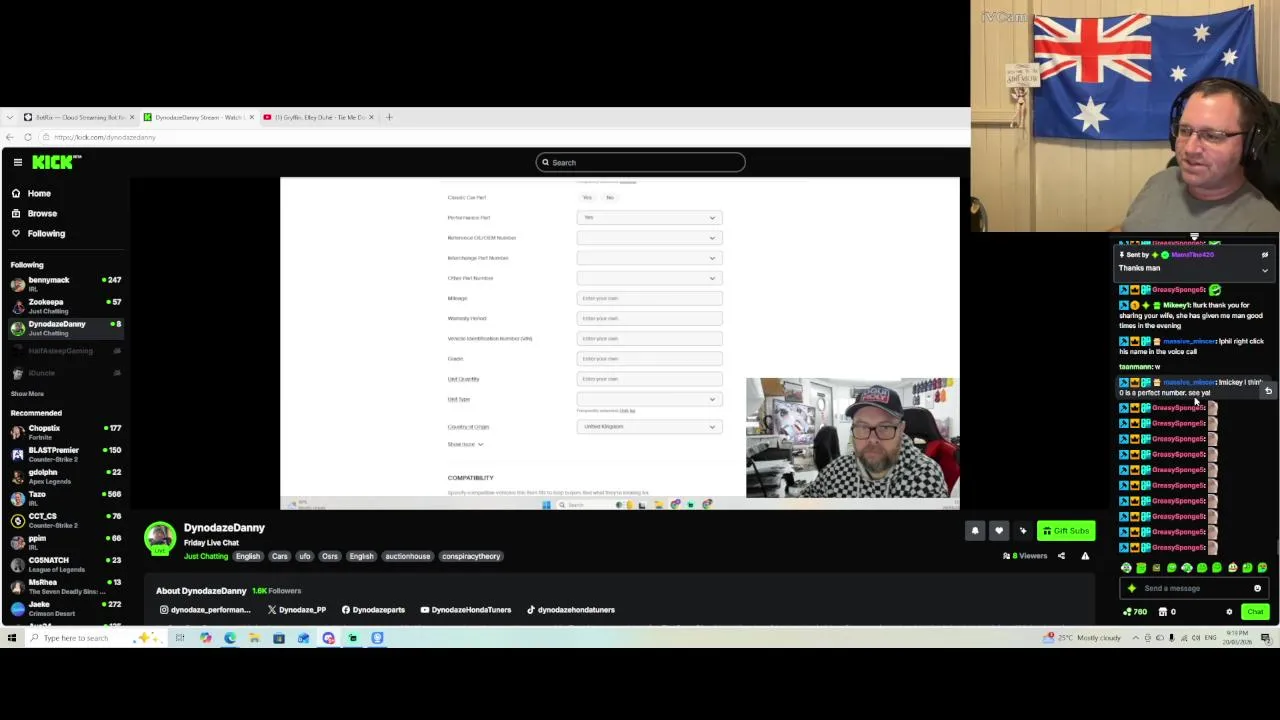Open Microsoft Edge from the taskbar
Image resolution: width=1280 pixels, height=720 pixels.
pos(230,638)
